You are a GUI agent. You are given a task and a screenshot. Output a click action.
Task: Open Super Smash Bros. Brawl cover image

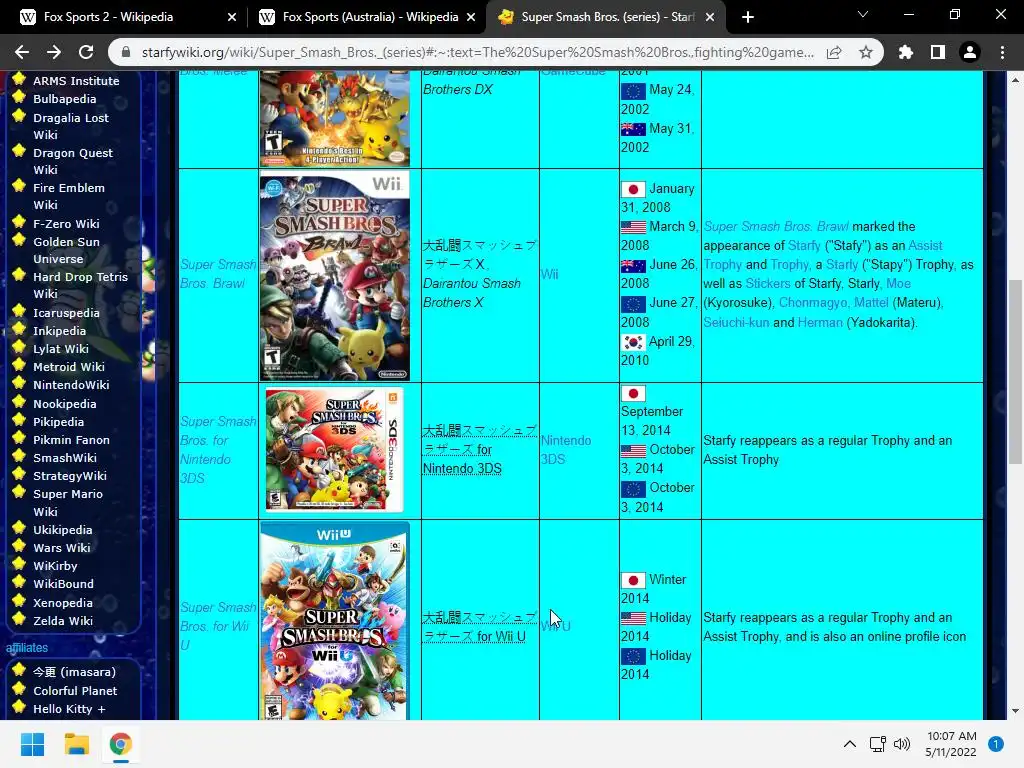coord(334,276)
